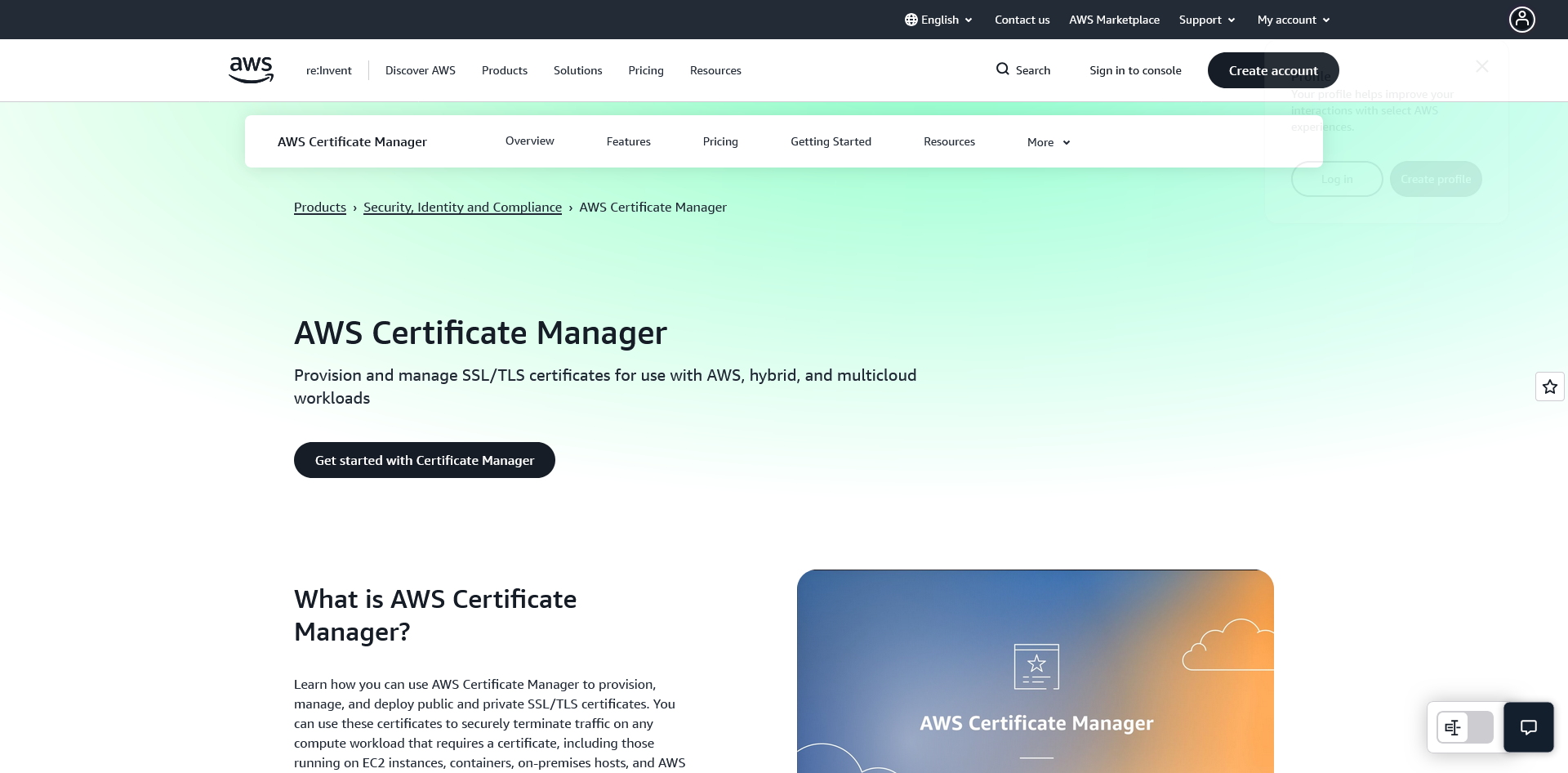Screen dimensions: 1568x773
Task: Click the globe language icon
Action: [x=911, y=20]
